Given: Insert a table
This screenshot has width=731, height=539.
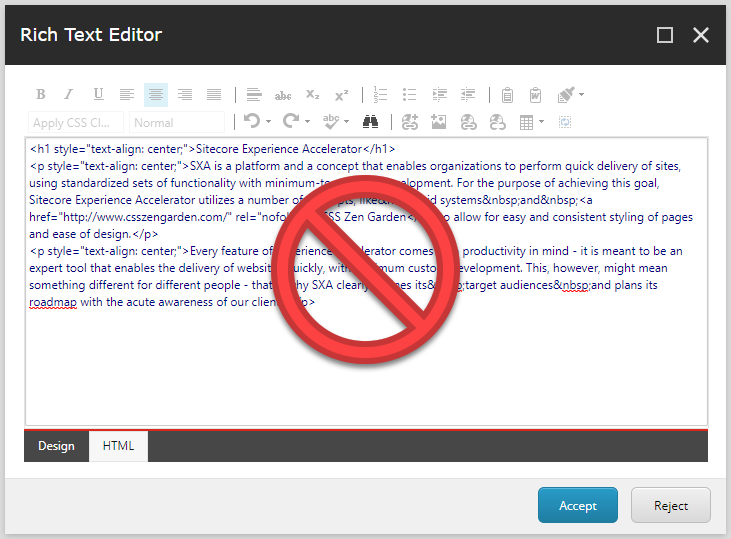Looking at the screenshot, I should coord(526,123).
